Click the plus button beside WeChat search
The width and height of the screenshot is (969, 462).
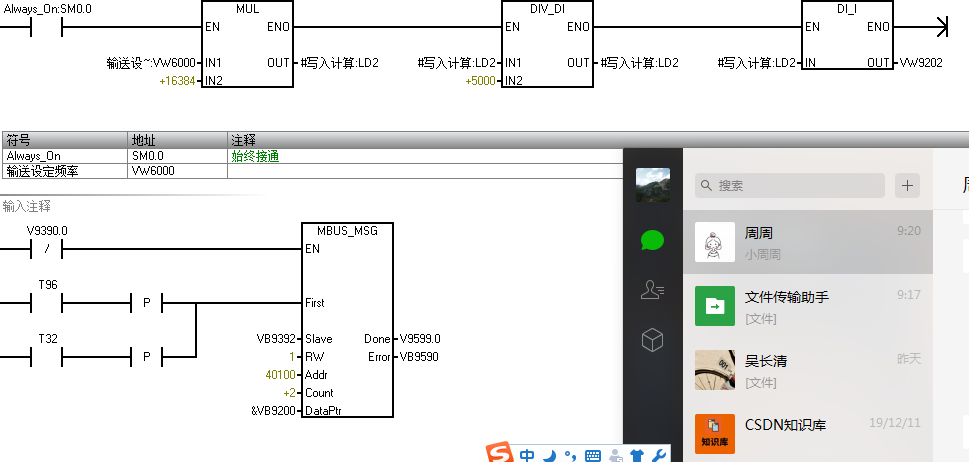pyautogui.click(x=907, y=185)
